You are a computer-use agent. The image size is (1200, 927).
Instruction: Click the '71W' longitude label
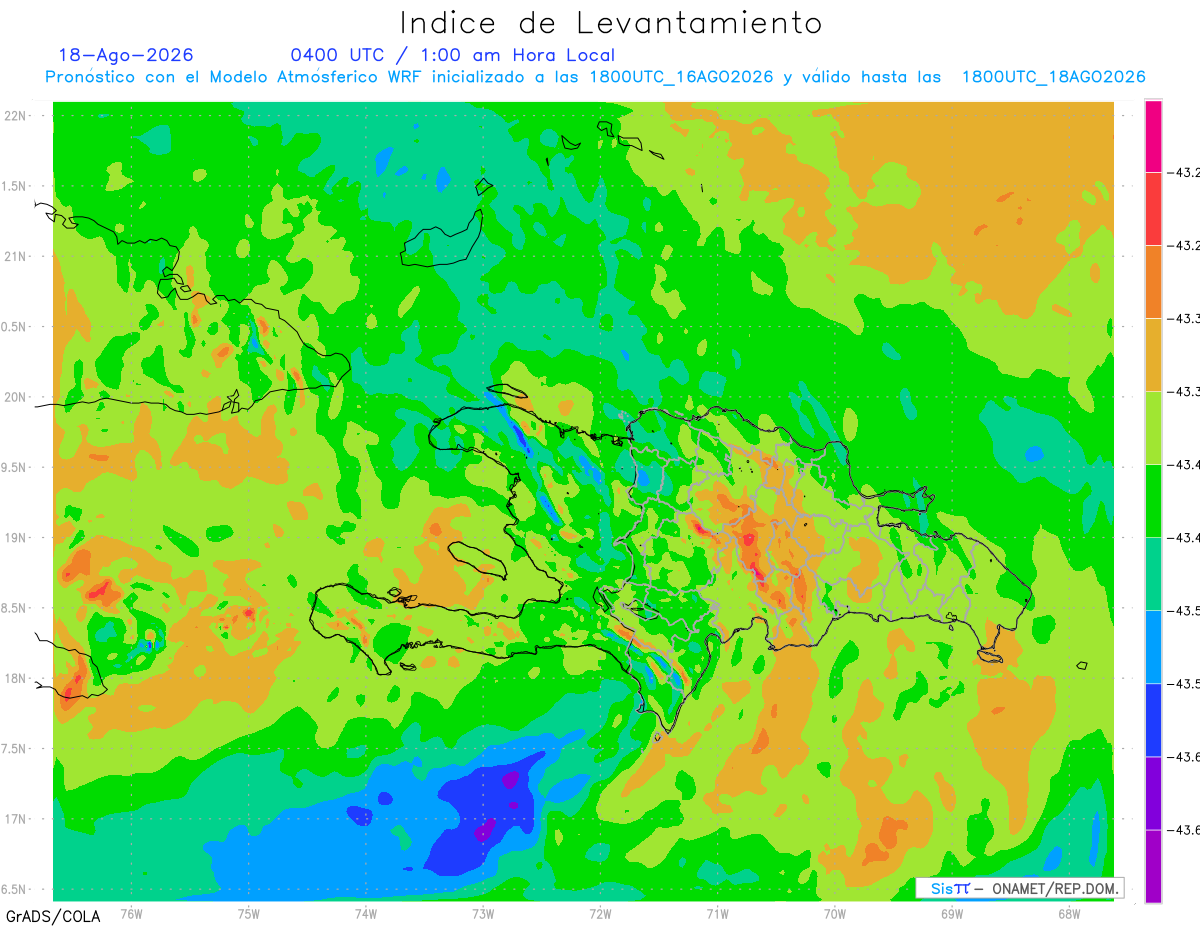coord(717,913)
